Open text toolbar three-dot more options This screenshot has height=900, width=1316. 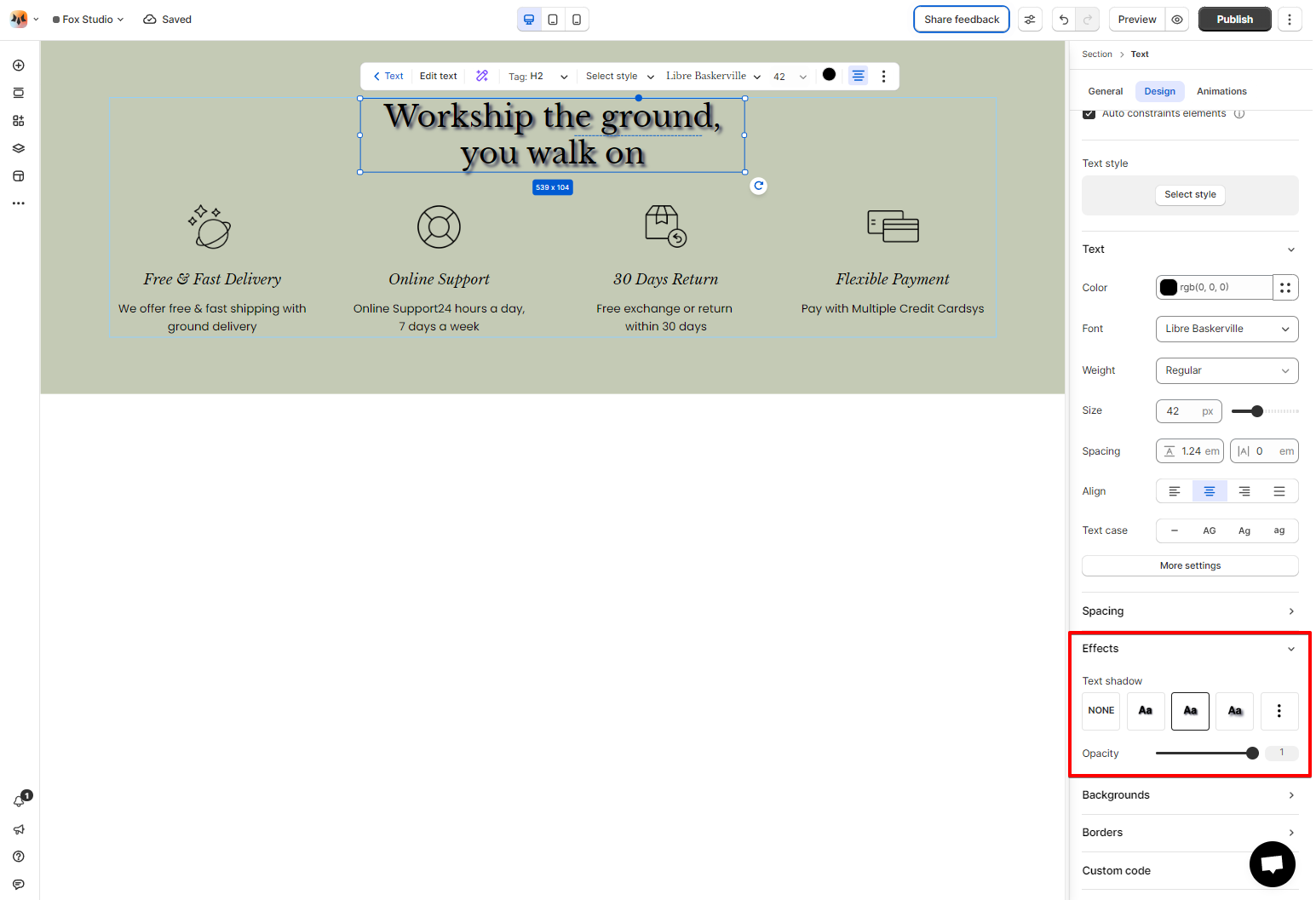[x=883, y=77]
